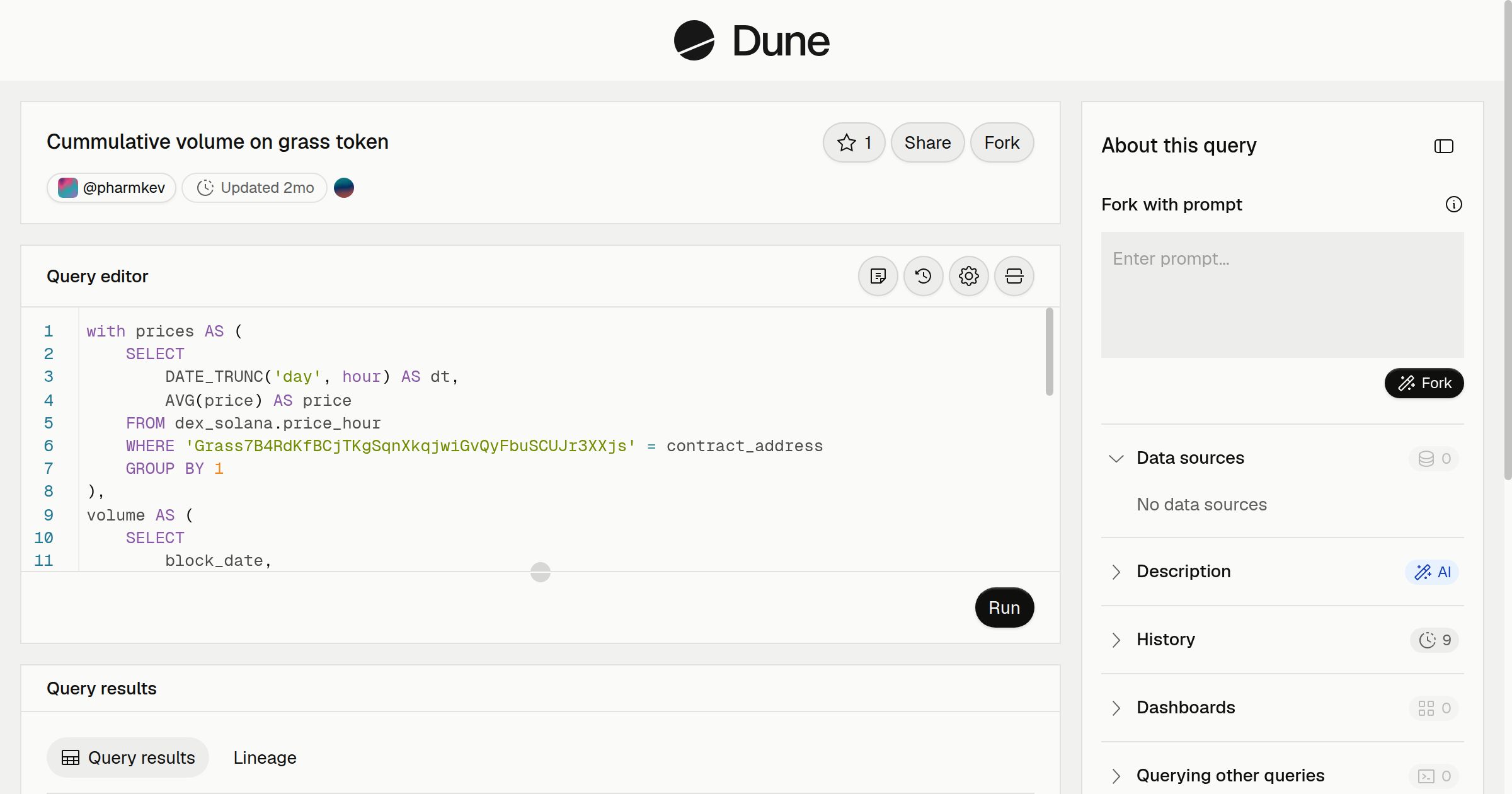Click the AVG(price) AS price line

coord(258,400)
